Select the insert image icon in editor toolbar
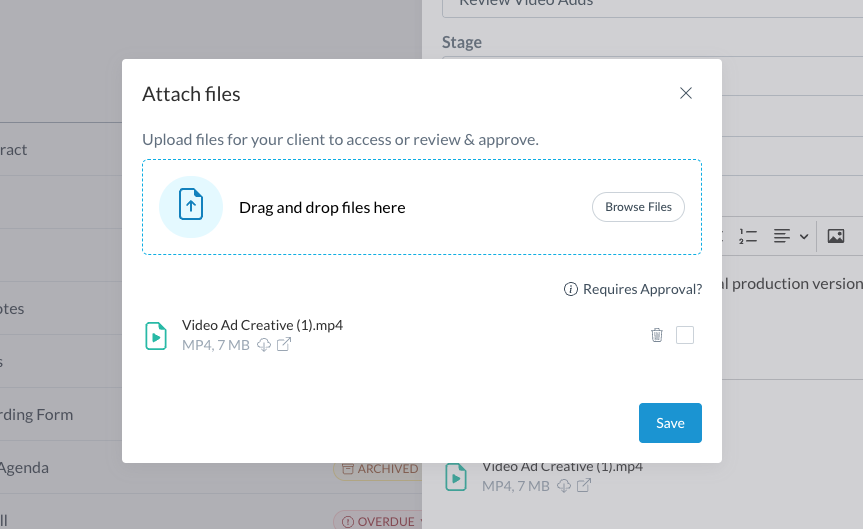Screen dimensions: 863x529 [x=836, y=236]
